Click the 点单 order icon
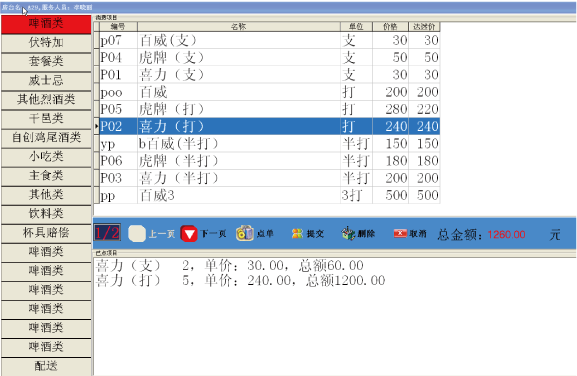 point(245,233)
